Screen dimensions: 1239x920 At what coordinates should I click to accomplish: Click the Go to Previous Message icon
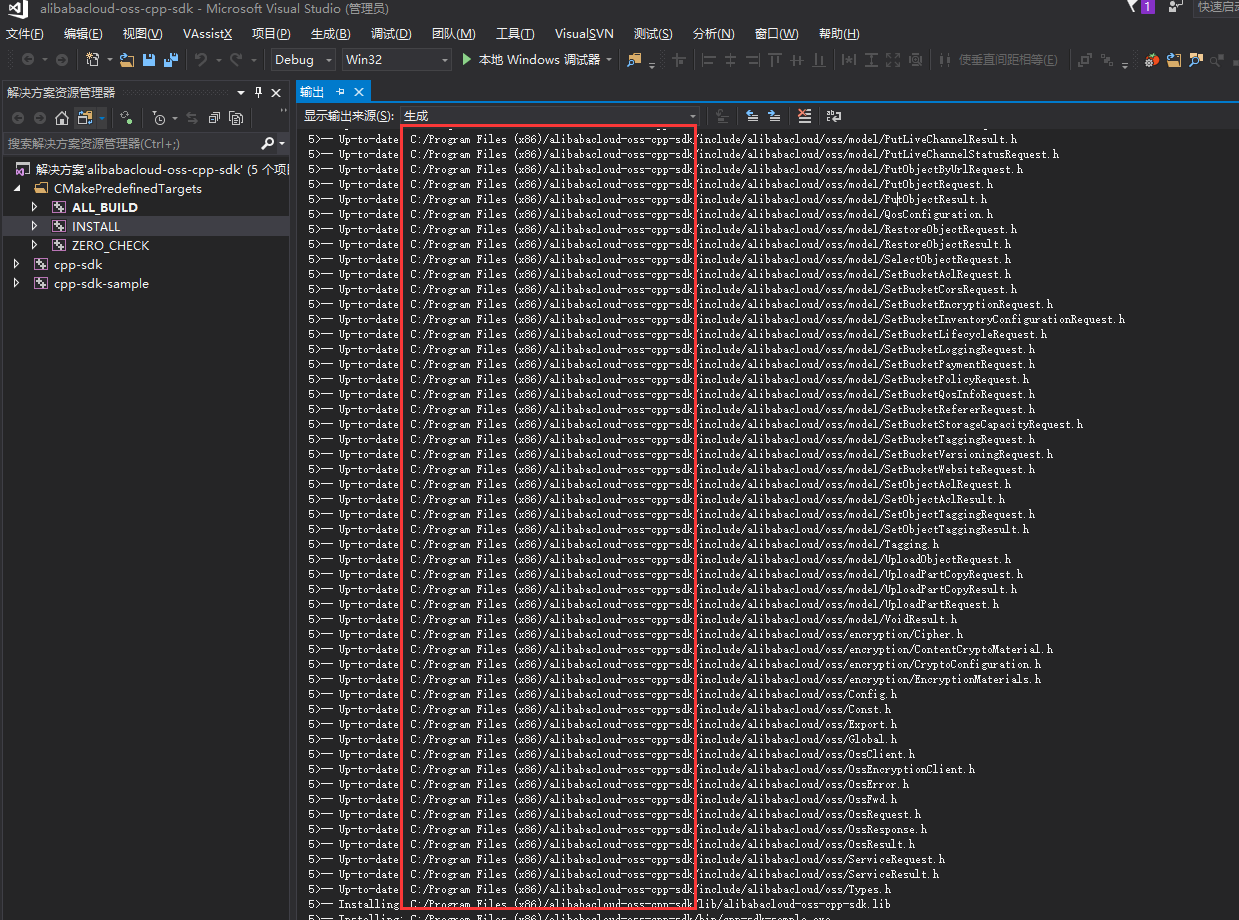tap(752, 116)
